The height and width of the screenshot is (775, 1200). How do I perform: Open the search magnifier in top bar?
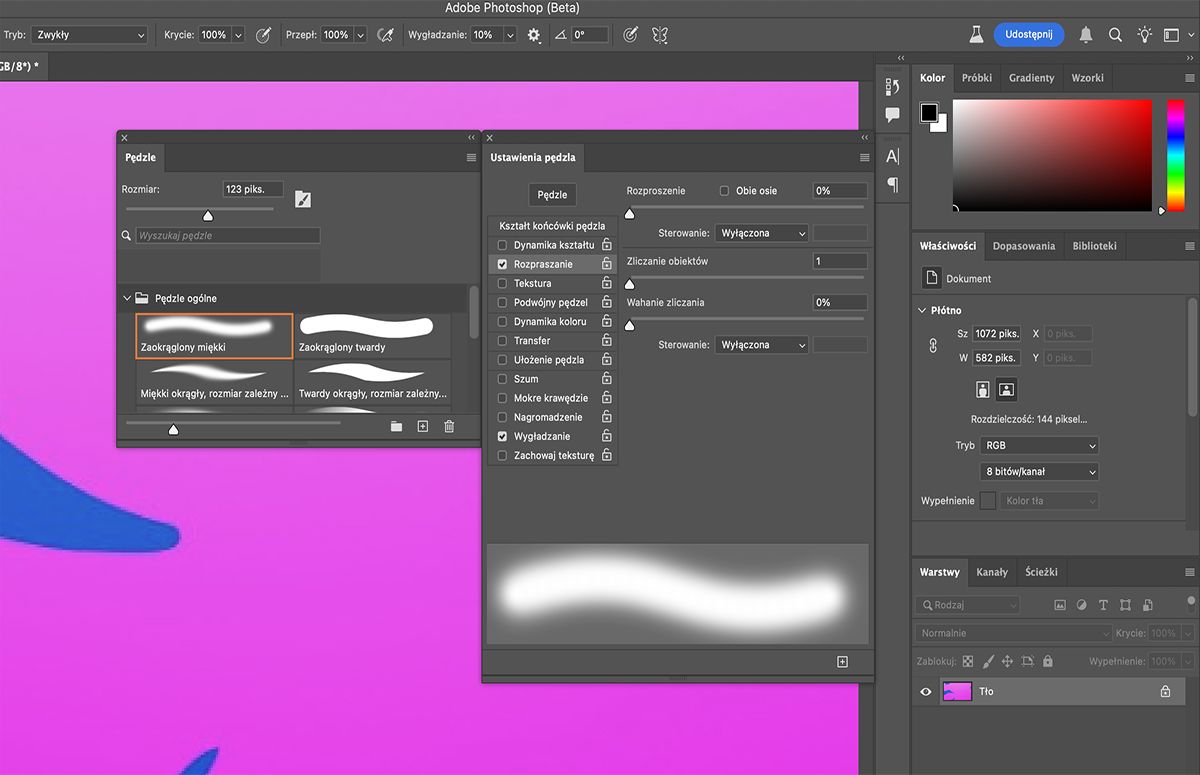1115,35
